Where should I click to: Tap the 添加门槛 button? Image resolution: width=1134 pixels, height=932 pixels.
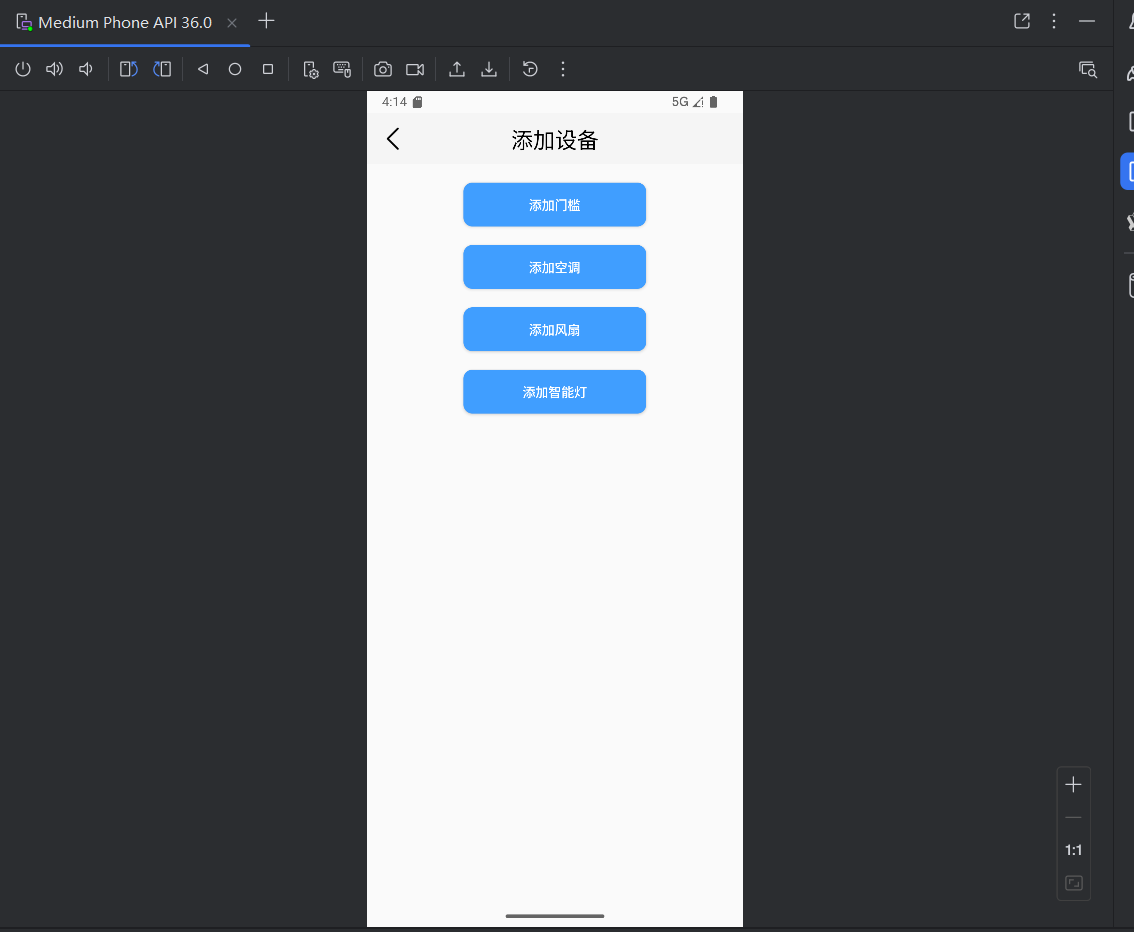555,205
